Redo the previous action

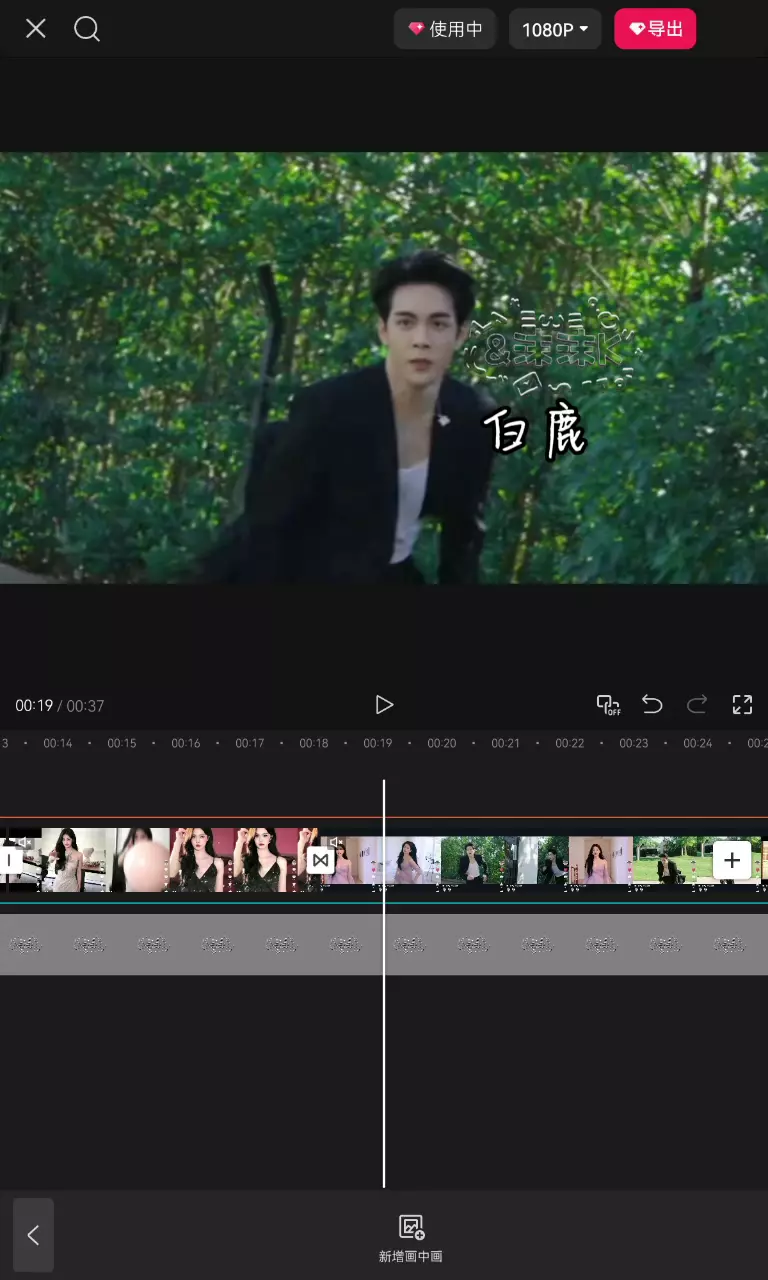tap(697, 705)
